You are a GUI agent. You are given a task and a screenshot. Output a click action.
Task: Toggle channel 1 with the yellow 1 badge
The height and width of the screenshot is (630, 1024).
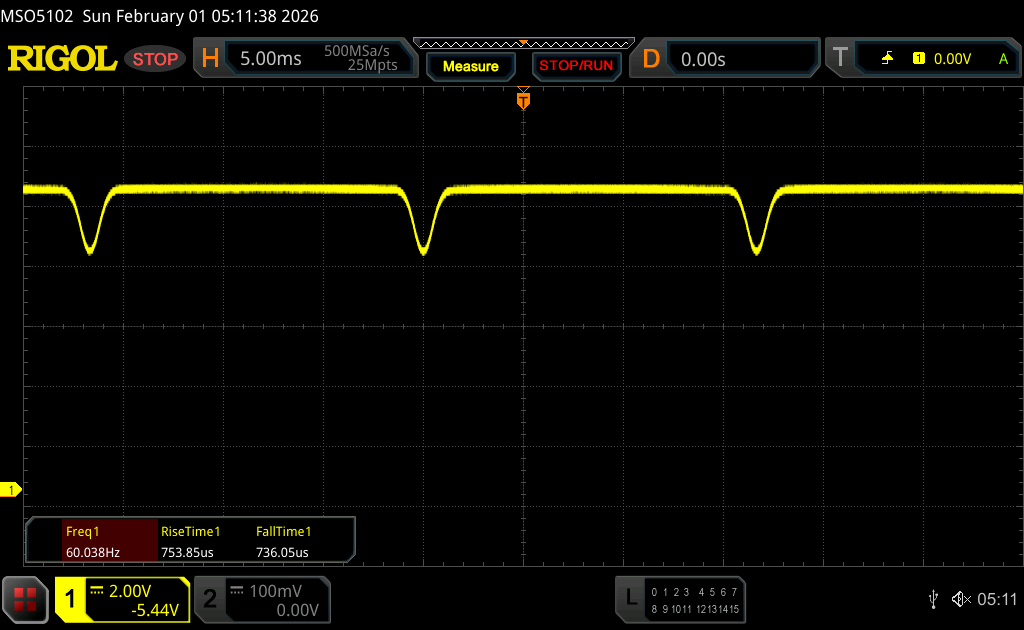coord(70,599)
